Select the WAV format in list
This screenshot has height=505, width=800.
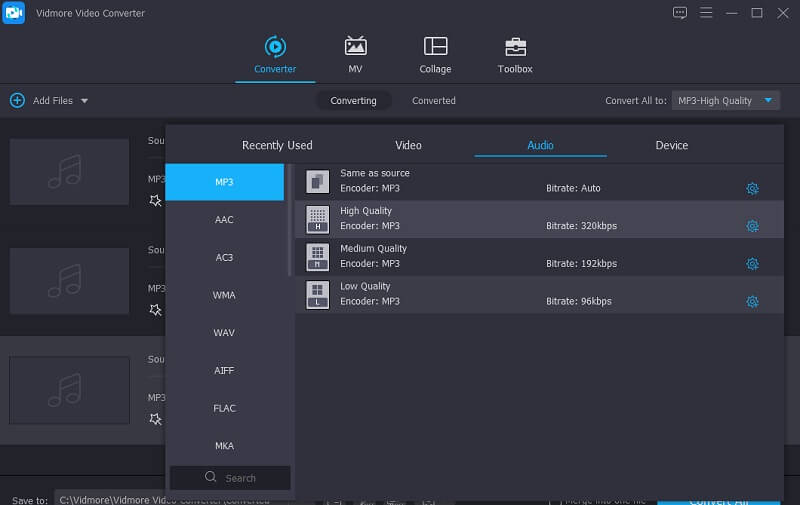point(224,333)
